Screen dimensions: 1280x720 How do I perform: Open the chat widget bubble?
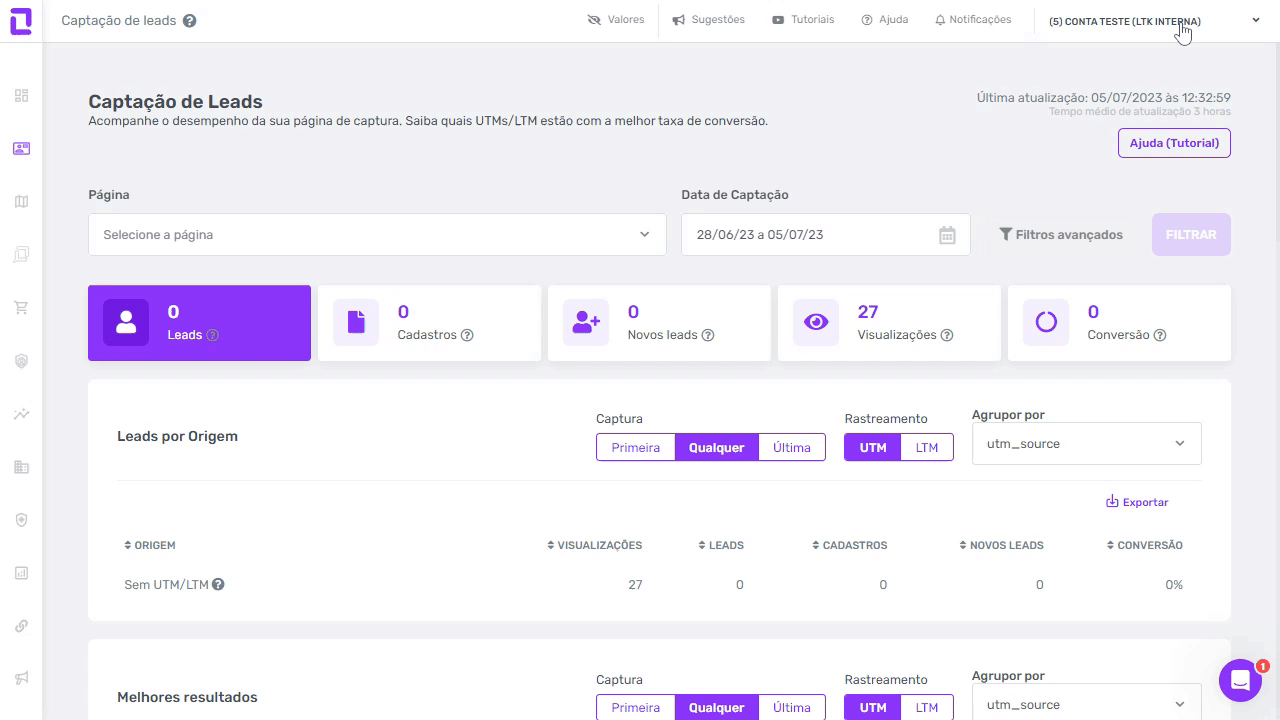point(1240,681)
